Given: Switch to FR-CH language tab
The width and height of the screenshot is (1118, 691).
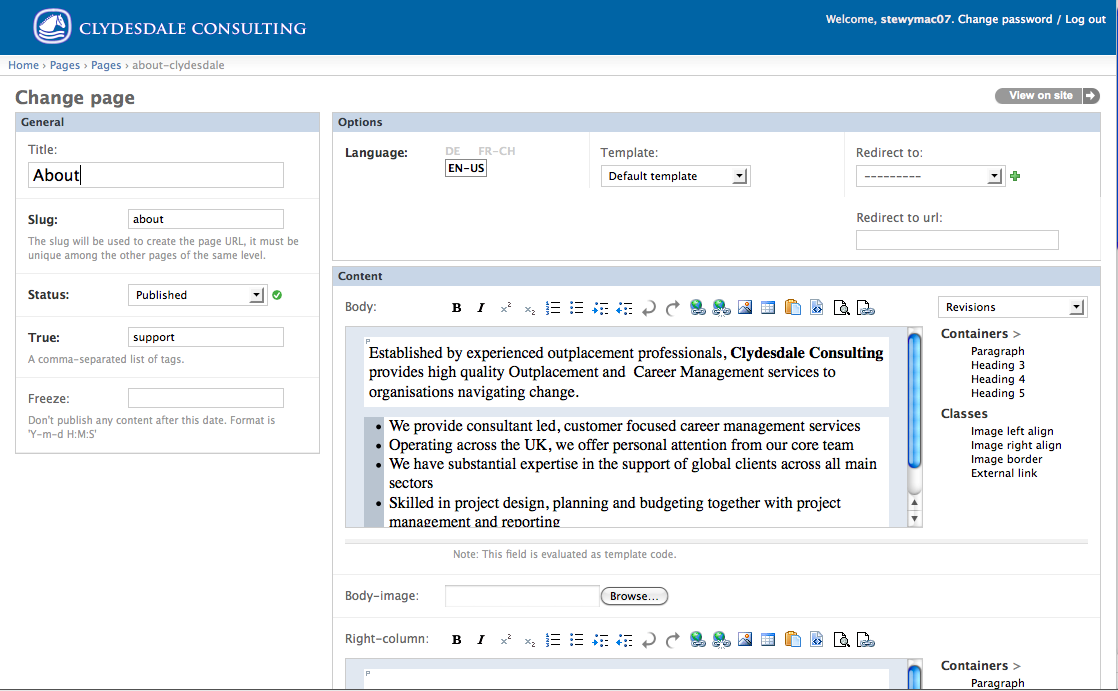Looking at the screenshot, I should coord(496,151).
